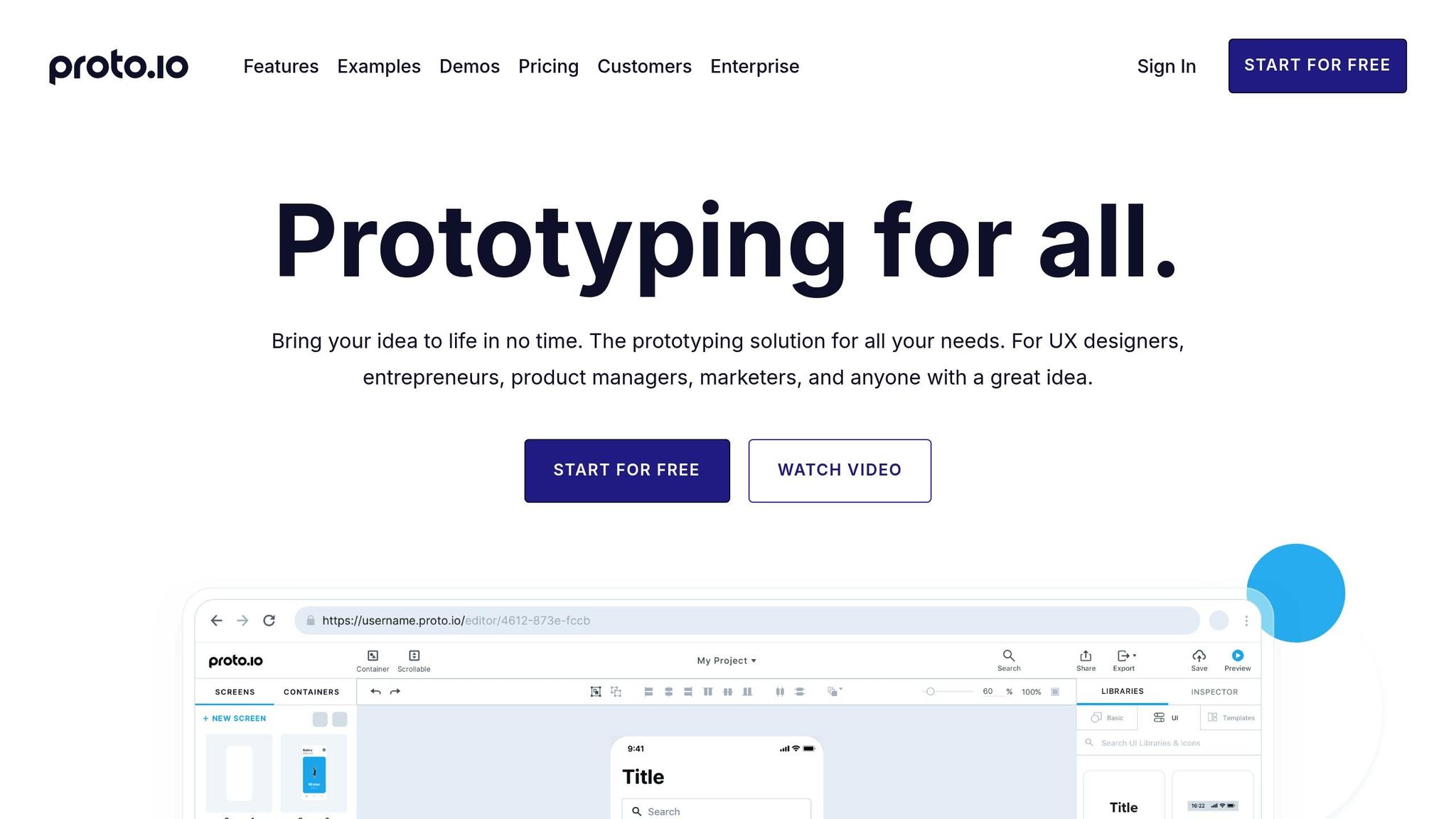
Task: Expand the Export options dropdown arrow
Action: point(1135,655)
